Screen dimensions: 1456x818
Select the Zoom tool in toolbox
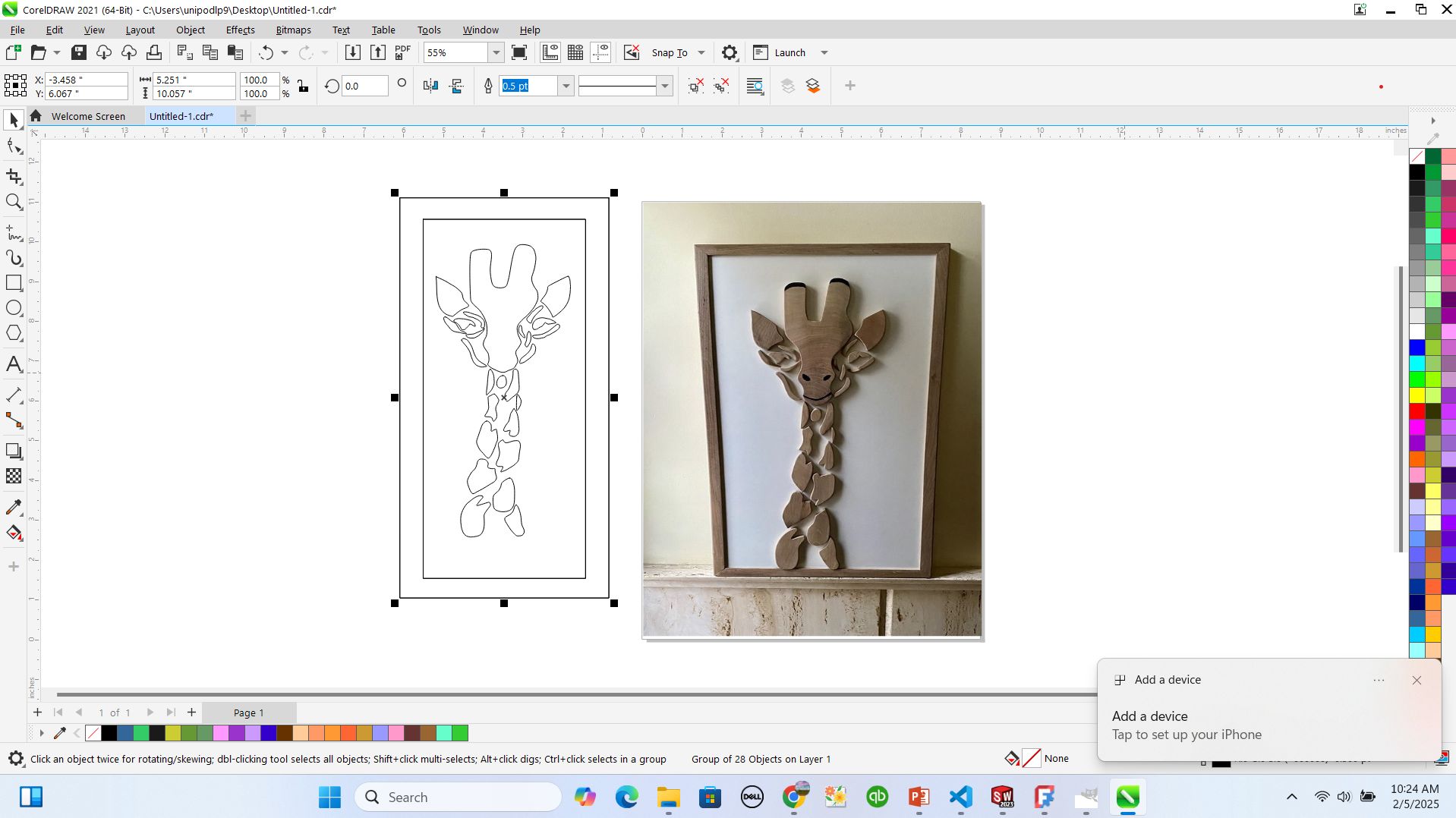point(14,202)
